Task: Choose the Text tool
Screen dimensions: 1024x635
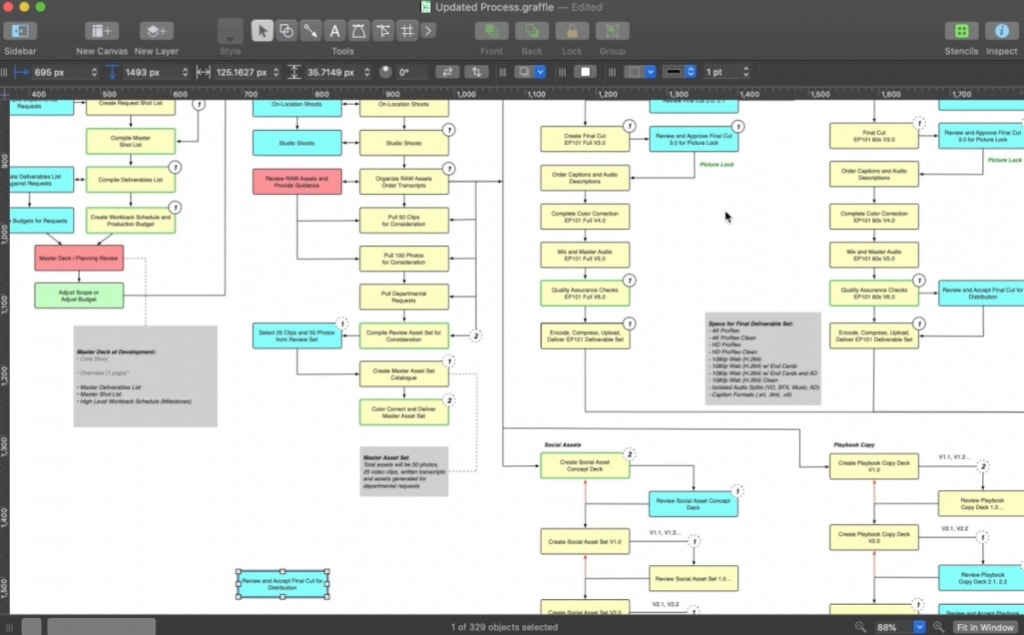Action: [x=334, y=31]
